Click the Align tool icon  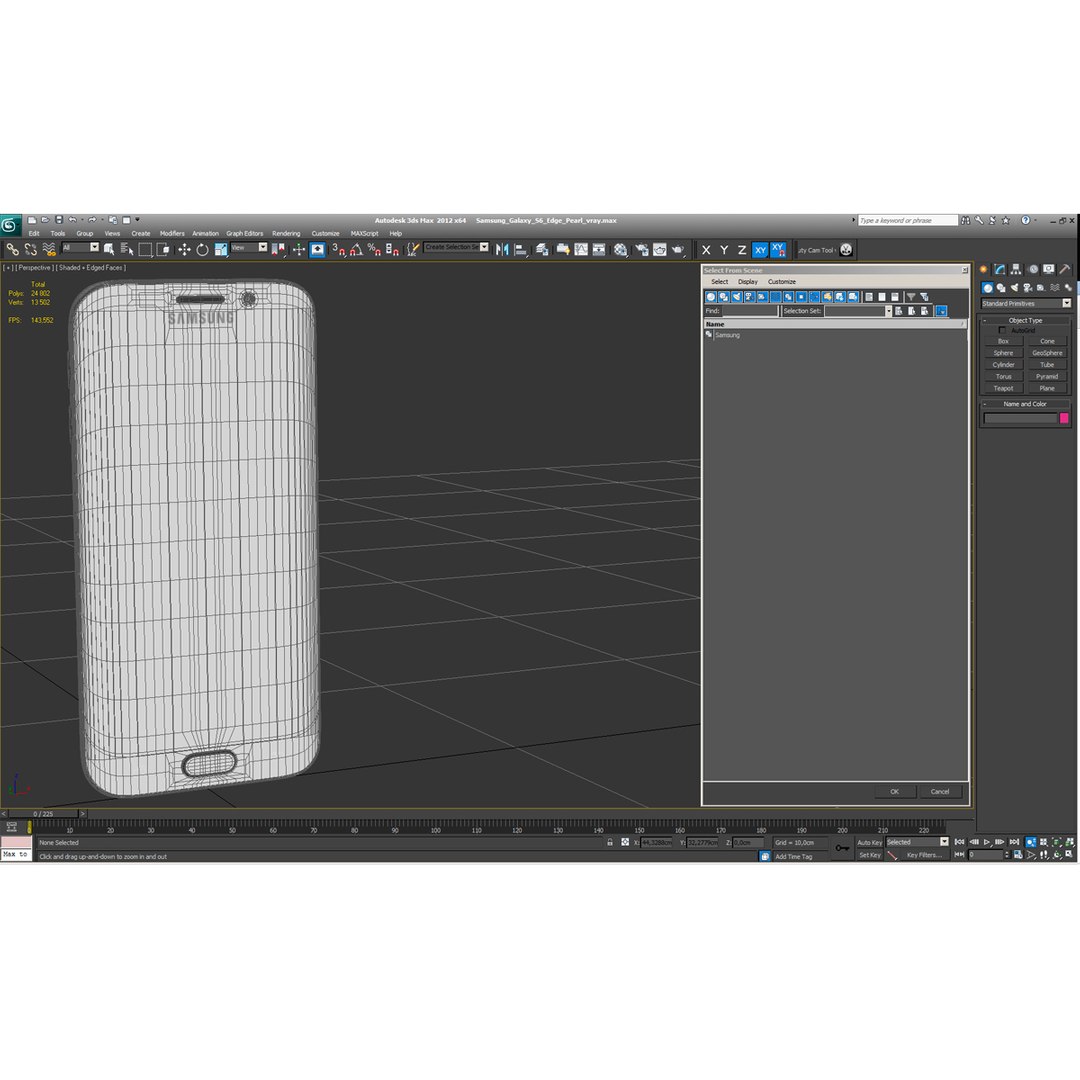521,249
